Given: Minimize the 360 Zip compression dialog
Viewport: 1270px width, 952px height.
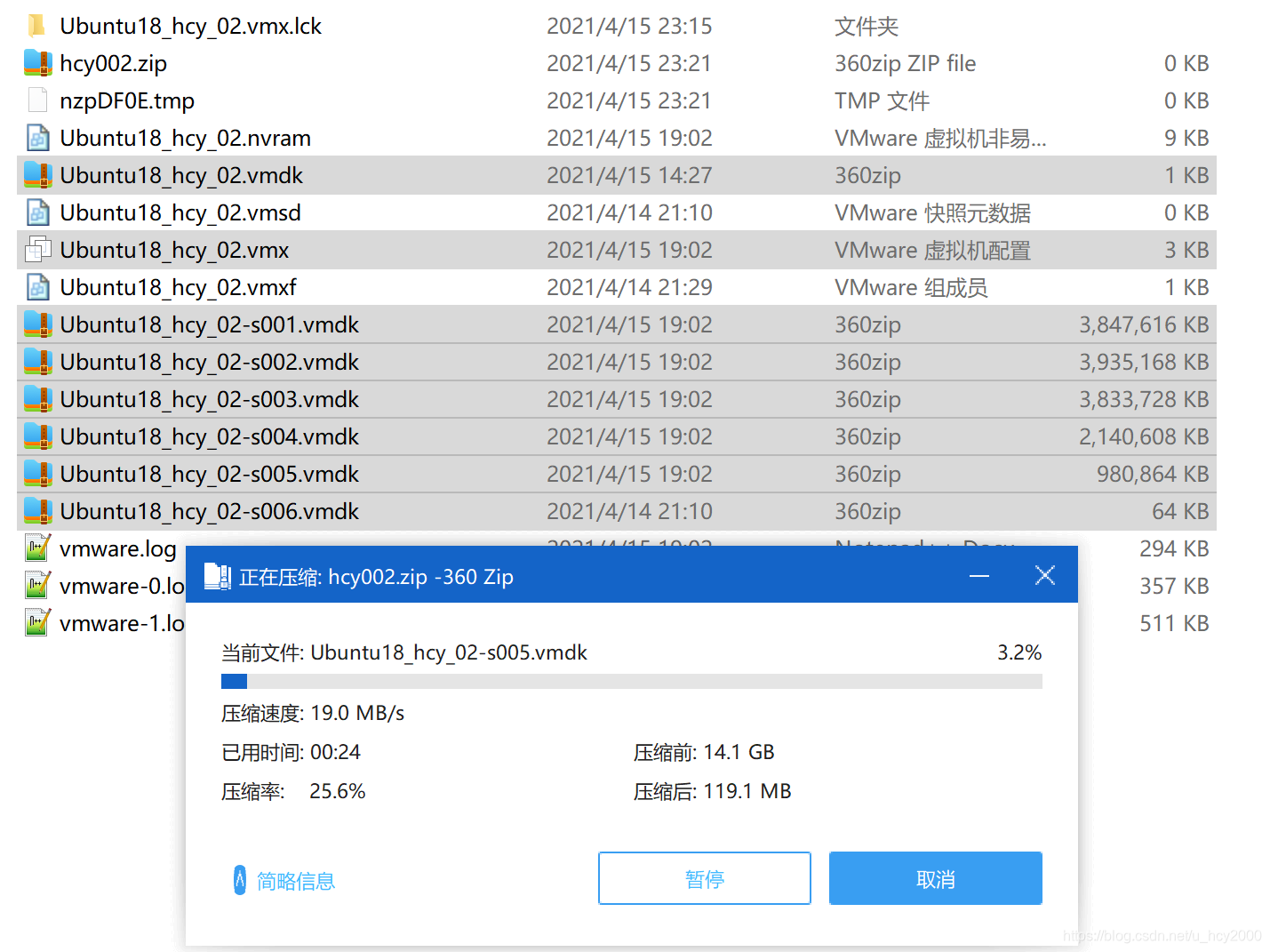Looking at the screenshot, I should [x=979, y=576].
